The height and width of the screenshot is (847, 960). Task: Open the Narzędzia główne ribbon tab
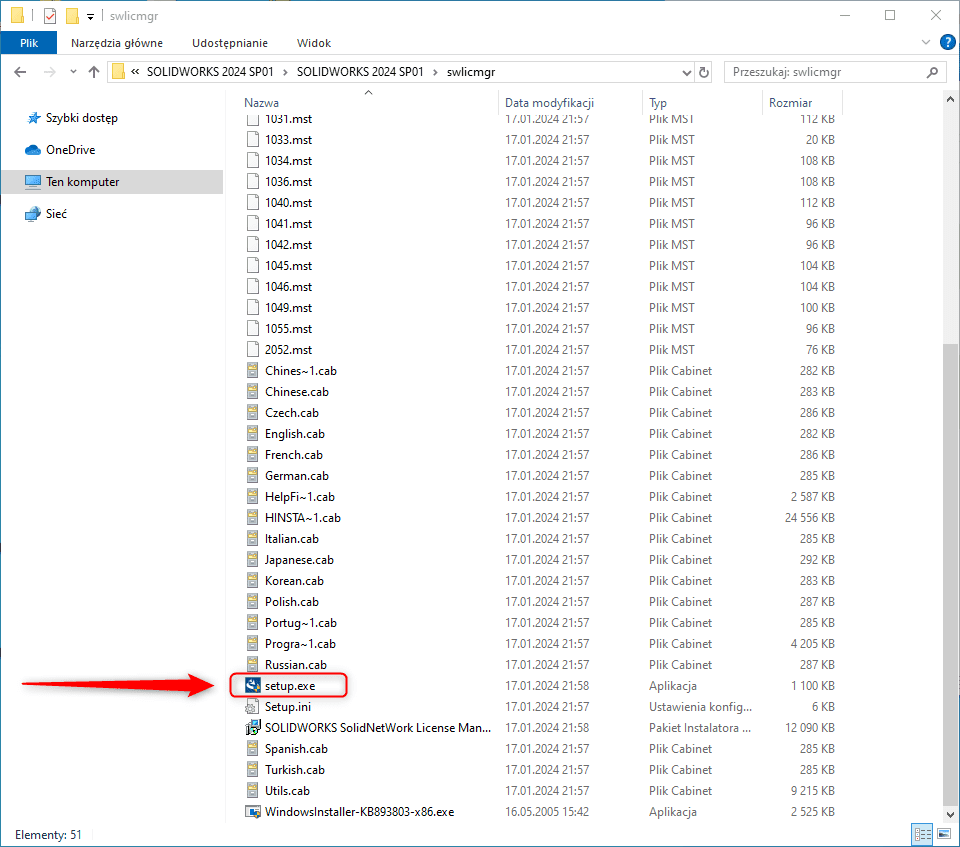pyautogui.click(x=117, y=43)
